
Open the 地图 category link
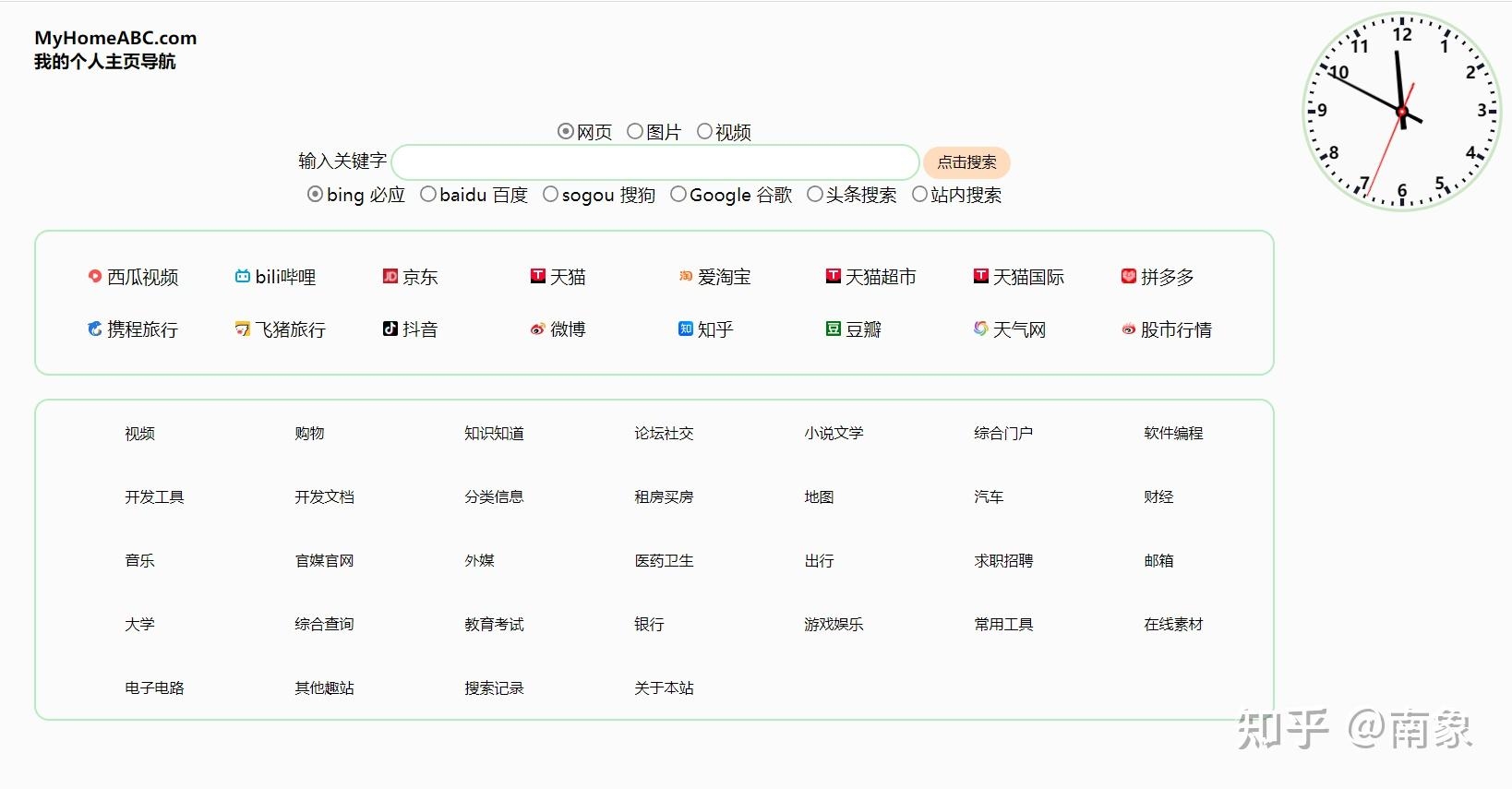click(819, 496)
